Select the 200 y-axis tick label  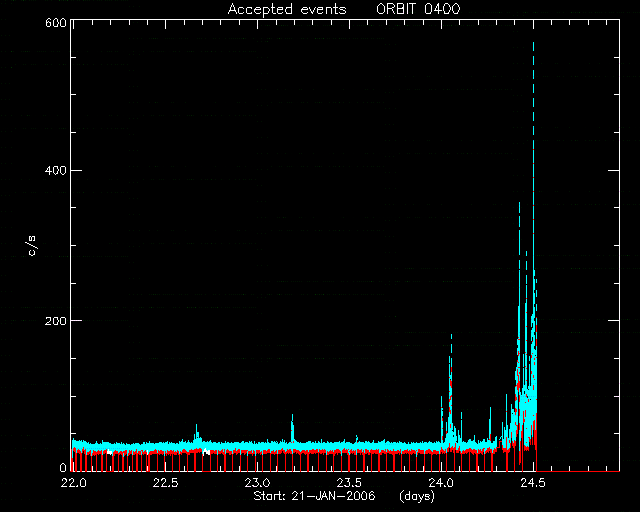56,321
